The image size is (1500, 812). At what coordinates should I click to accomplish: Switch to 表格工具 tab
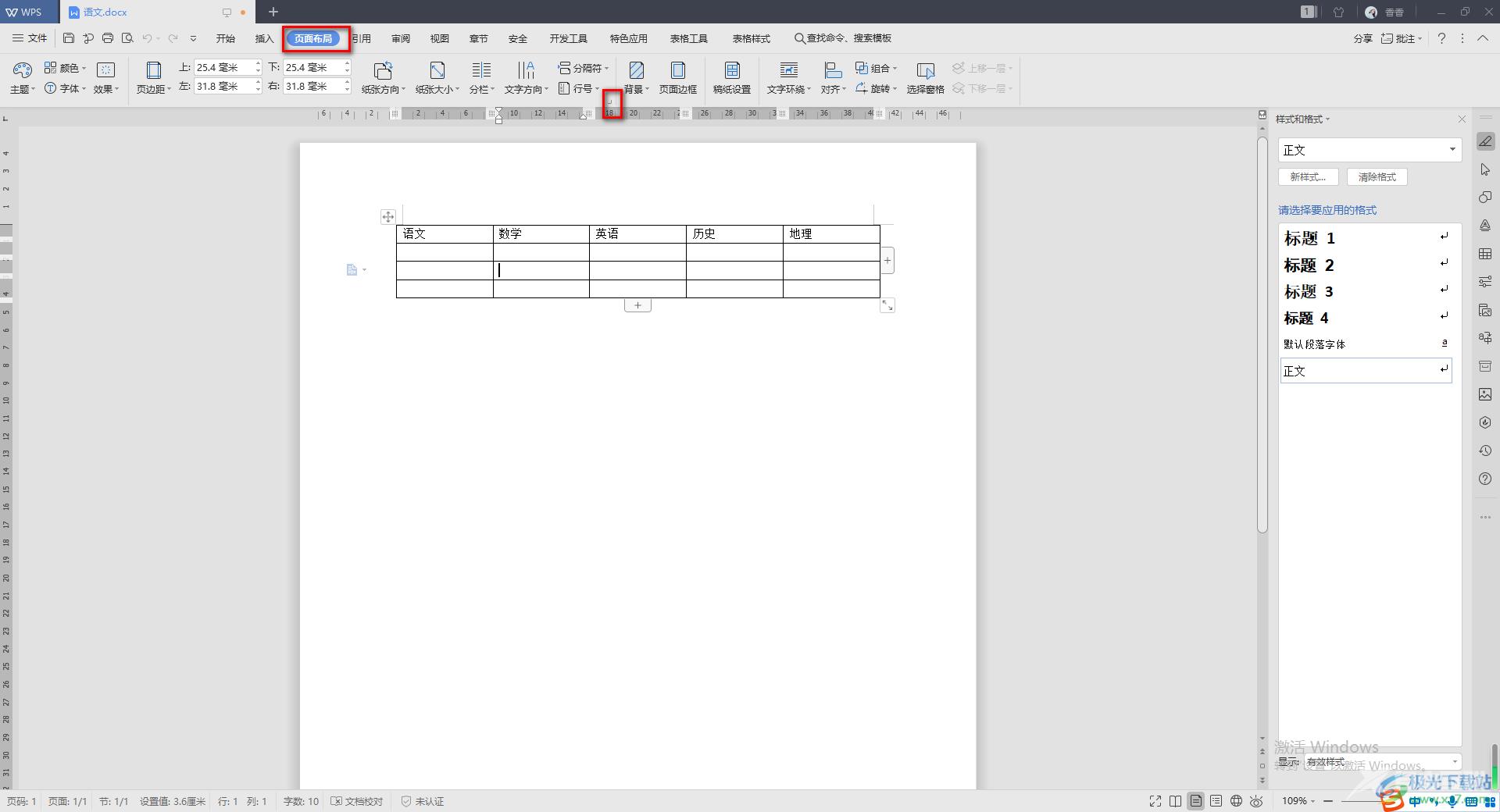tap(689, 38)
